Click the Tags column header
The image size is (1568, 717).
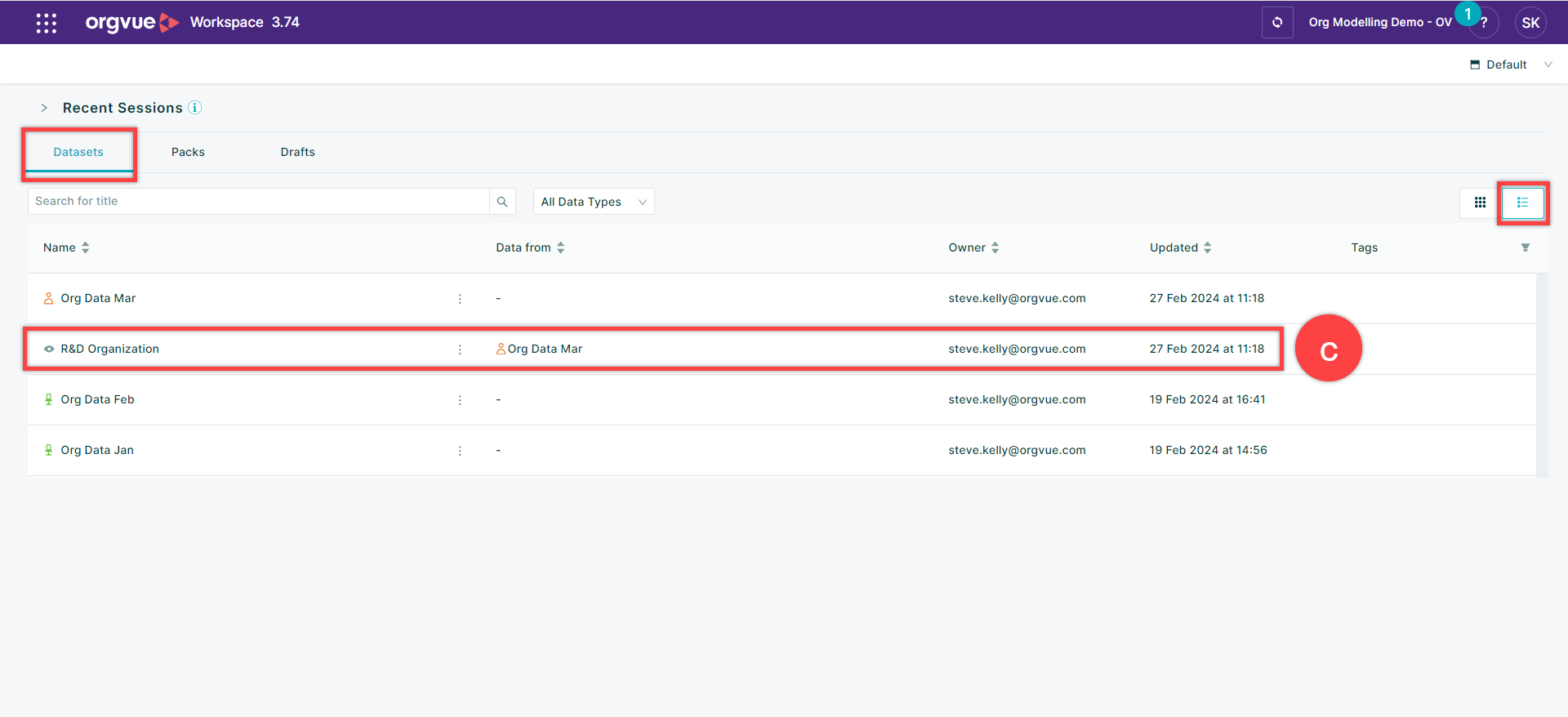pyautogui.click(x=1364, y=247)
